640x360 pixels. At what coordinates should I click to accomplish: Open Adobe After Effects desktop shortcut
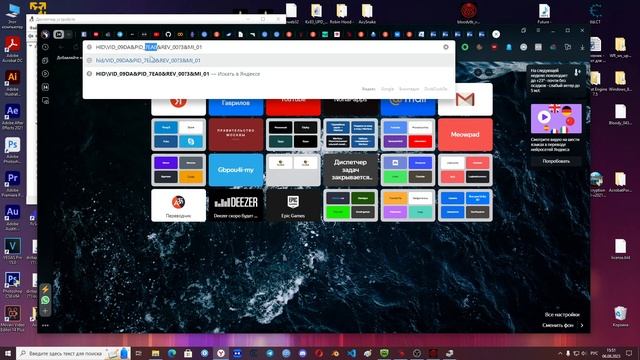(12, 117)
